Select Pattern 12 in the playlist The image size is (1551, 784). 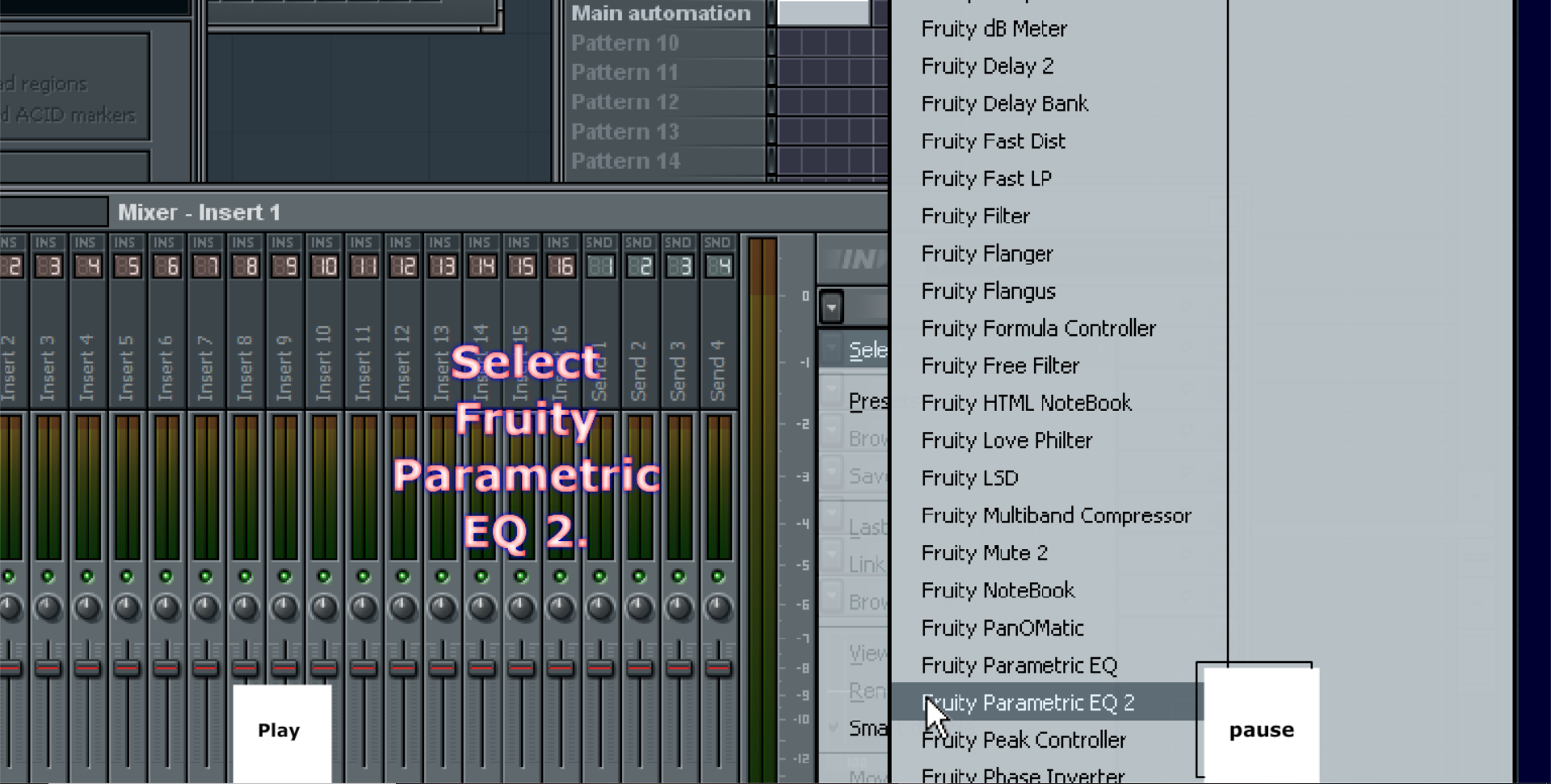[624, 103]
